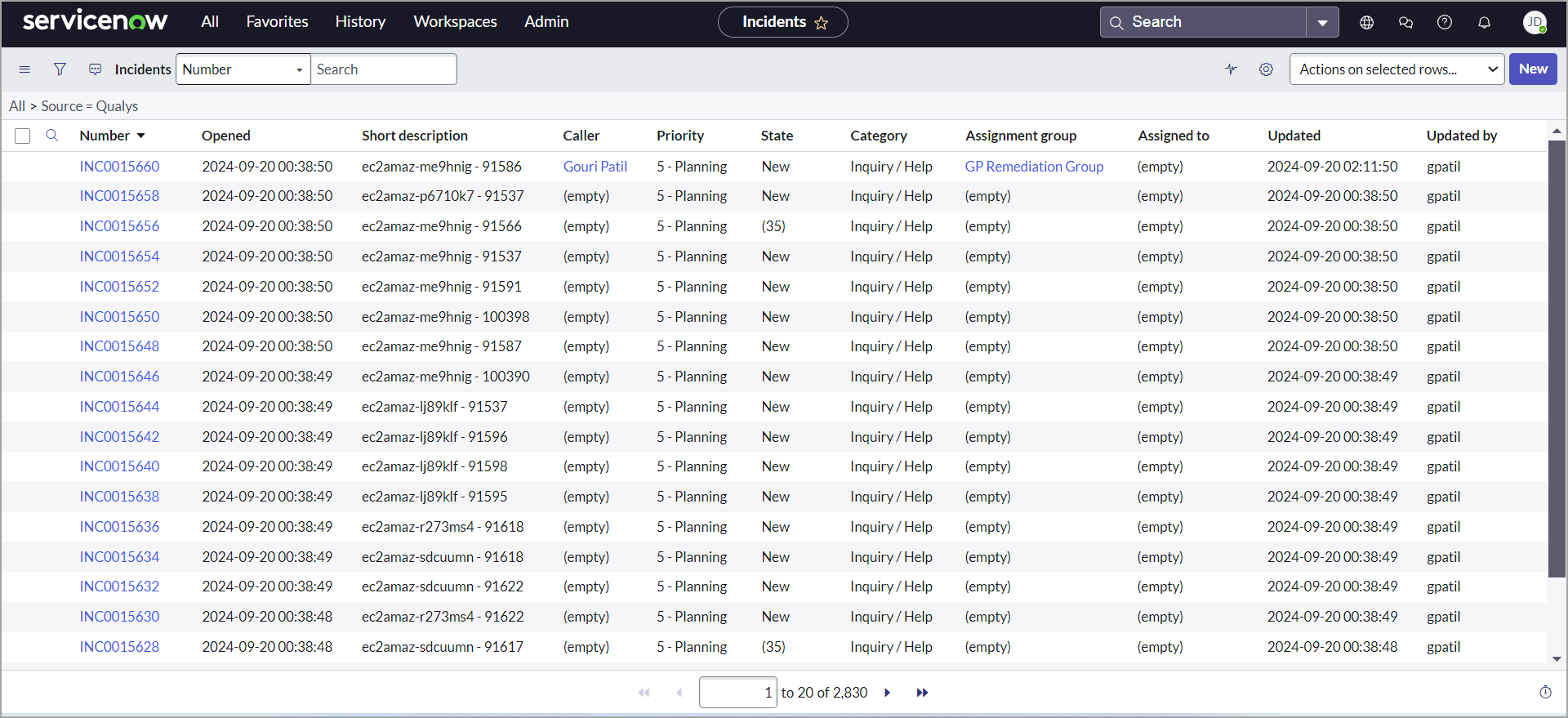Expand Actions on selected rows dropdown
Screen dimensions: 1568x718
click(1396, 69)
